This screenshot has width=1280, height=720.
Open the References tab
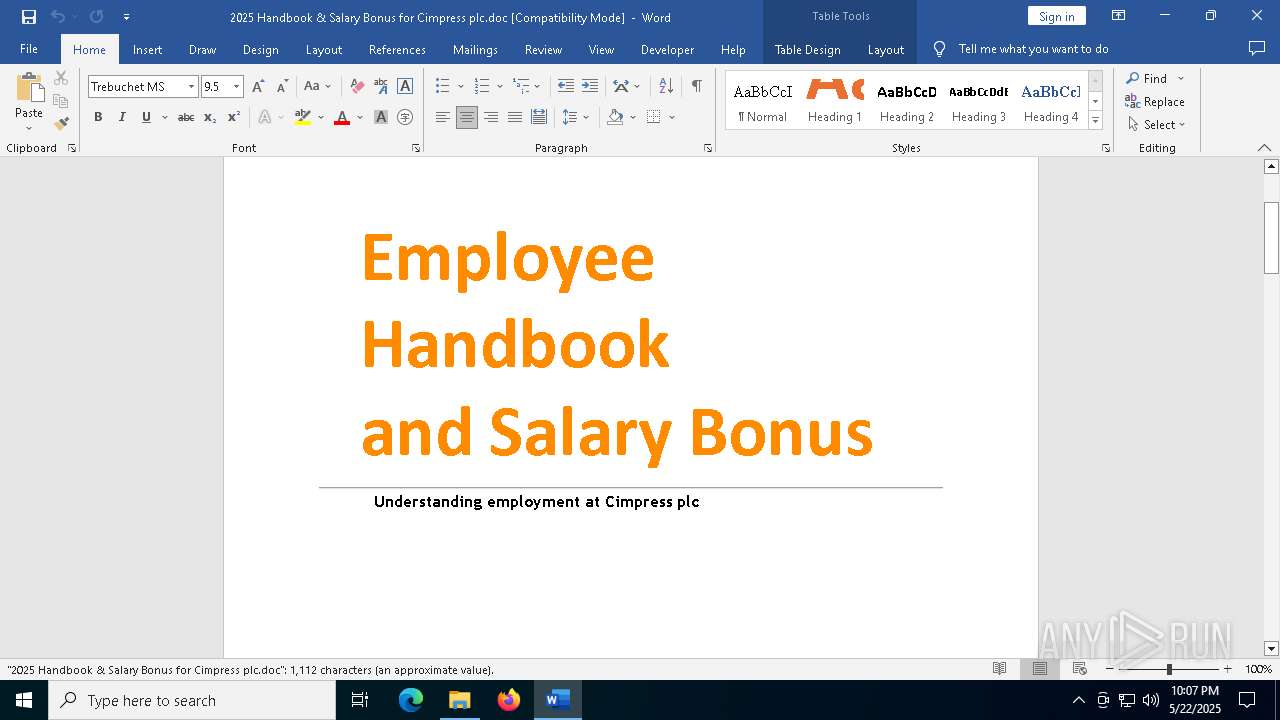[x=397, y=49]
